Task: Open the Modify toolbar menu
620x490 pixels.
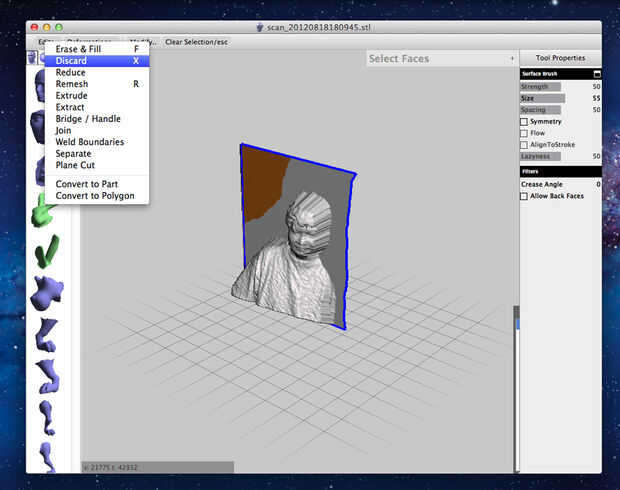Action: coord(143,42)
